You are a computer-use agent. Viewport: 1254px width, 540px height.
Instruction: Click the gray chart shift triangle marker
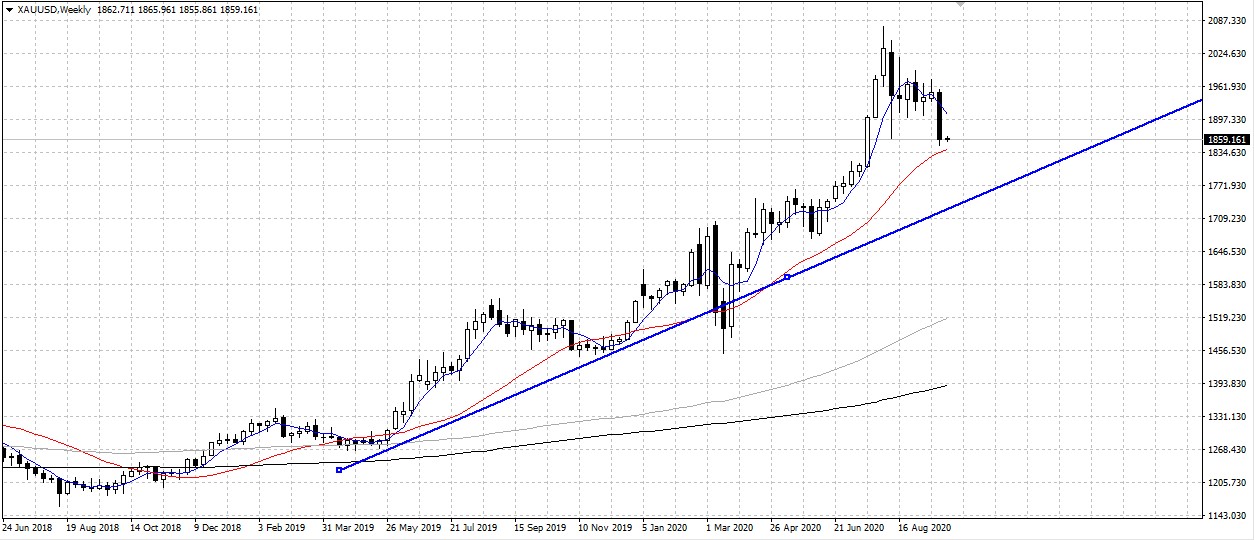[962, 5]
